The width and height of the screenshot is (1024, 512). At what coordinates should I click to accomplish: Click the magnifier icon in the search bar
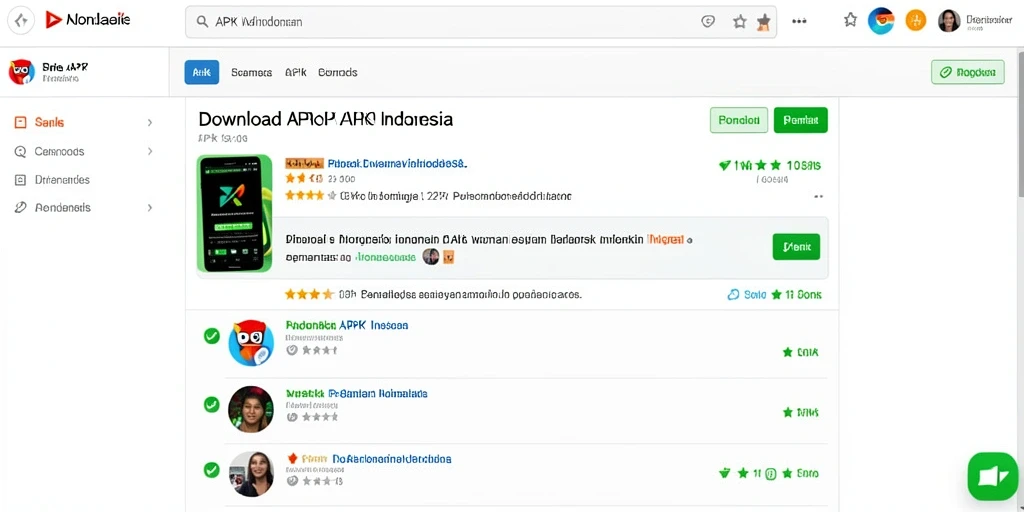(x=202, y=22)
